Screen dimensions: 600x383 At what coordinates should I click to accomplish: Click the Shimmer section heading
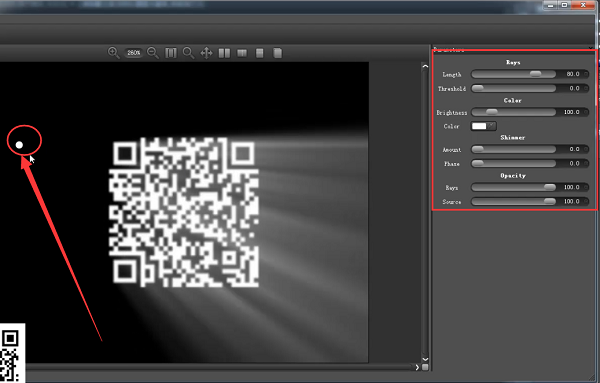[513, 137]
